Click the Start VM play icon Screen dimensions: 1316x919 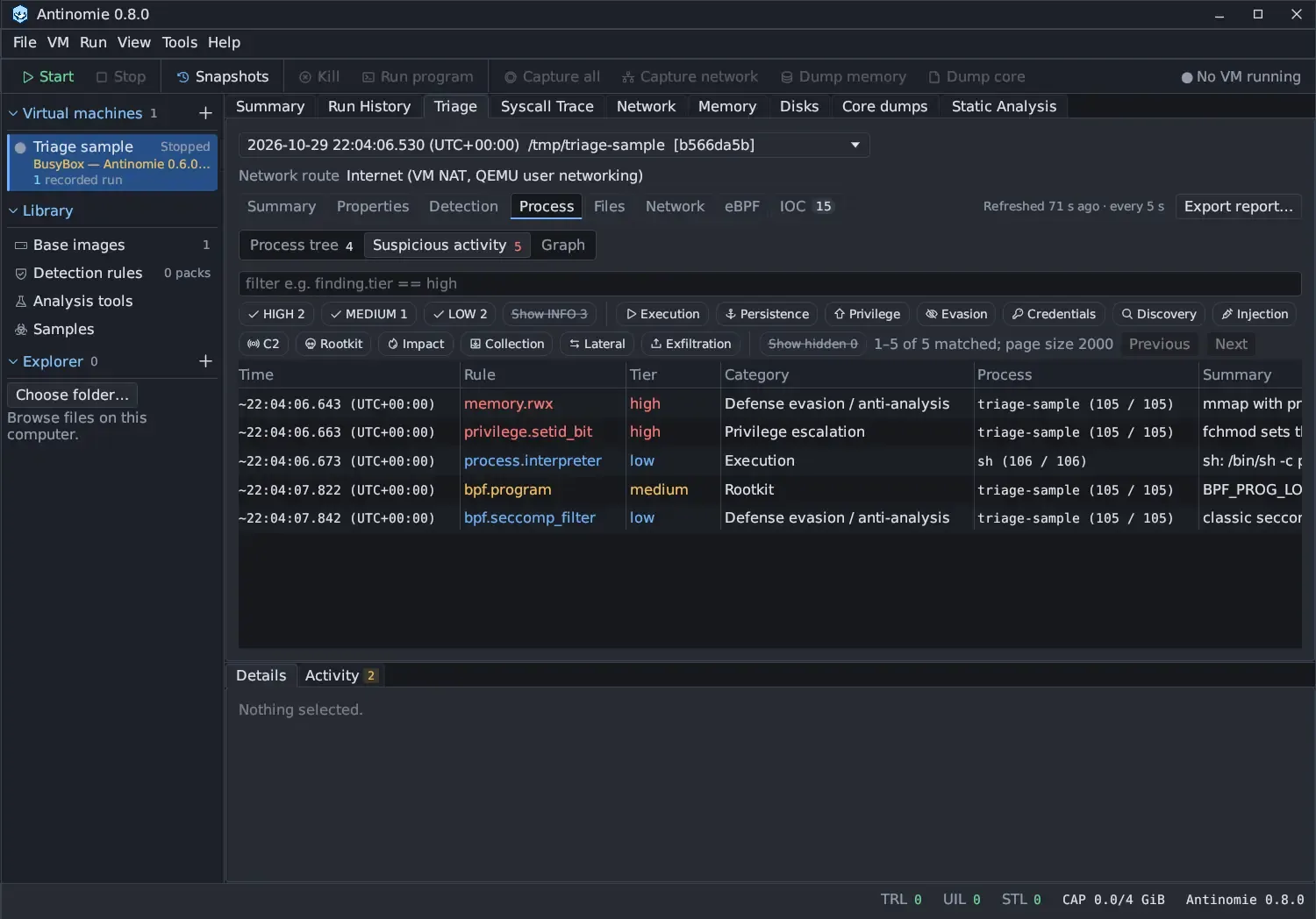[x=28, y=77]
